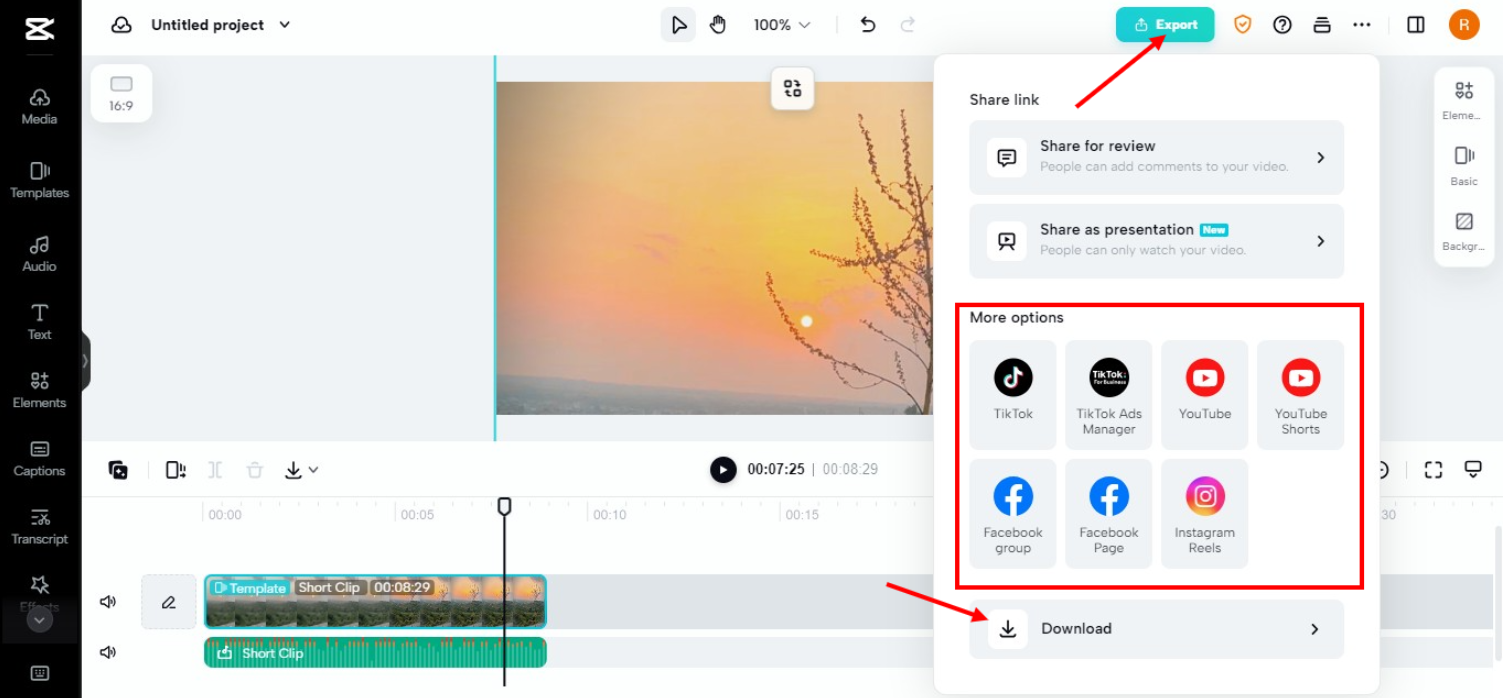The image size is (1506, 698).
Task: Open the user avatar R account menu
Action: point(1464,25)
